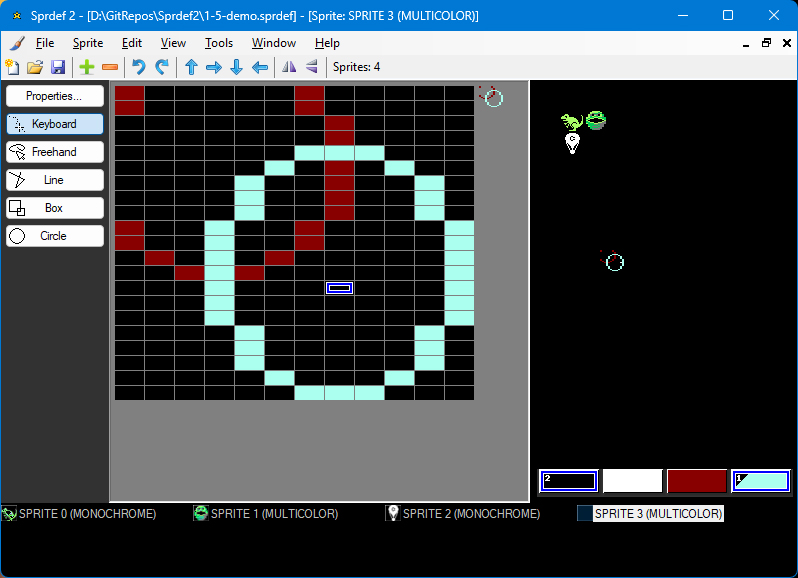Click the pixel cell with the blue cursor
This screenshot has height=578, width=798.
[x=339, y=288]
